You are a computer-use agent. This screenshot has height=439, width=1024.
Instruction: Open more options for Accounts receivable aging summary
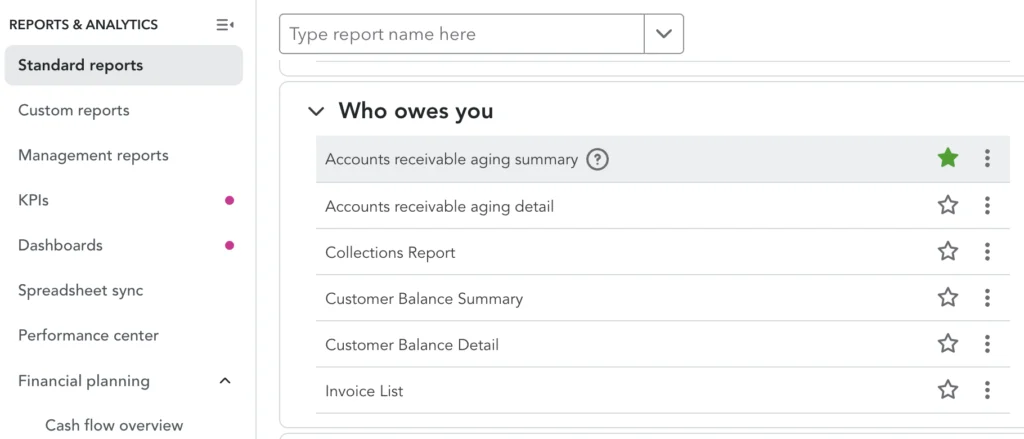click(987, 158)
